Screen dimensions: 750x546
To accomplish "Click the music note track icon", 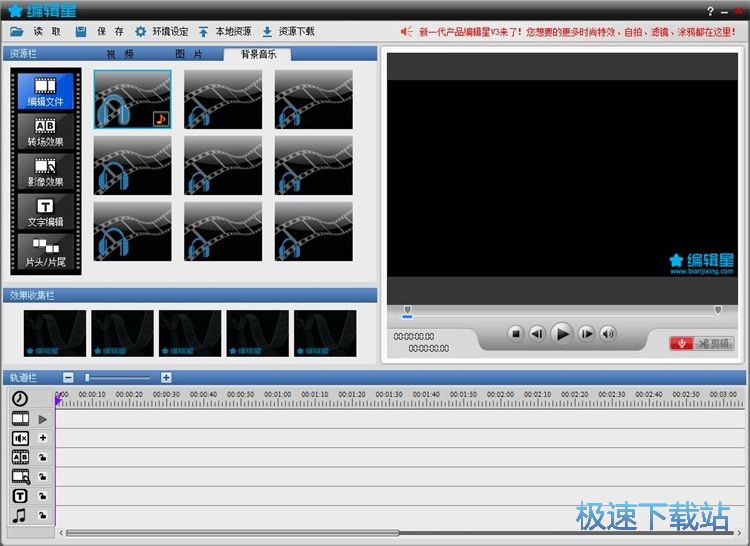I will pyautogui.click(x=20, y=515).
